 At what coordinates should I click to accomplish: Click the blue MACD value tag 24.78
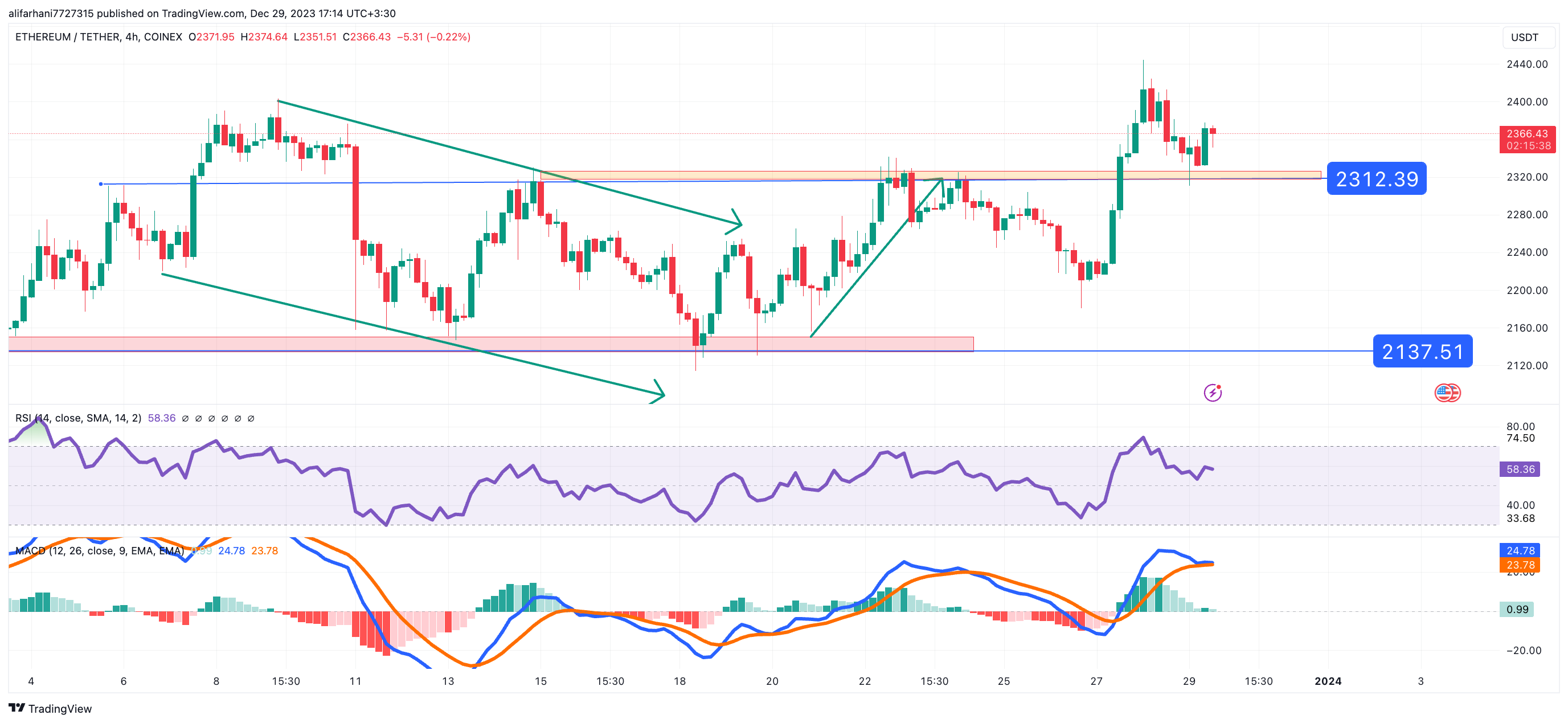pyautogui.click(x=1520, y=550)
